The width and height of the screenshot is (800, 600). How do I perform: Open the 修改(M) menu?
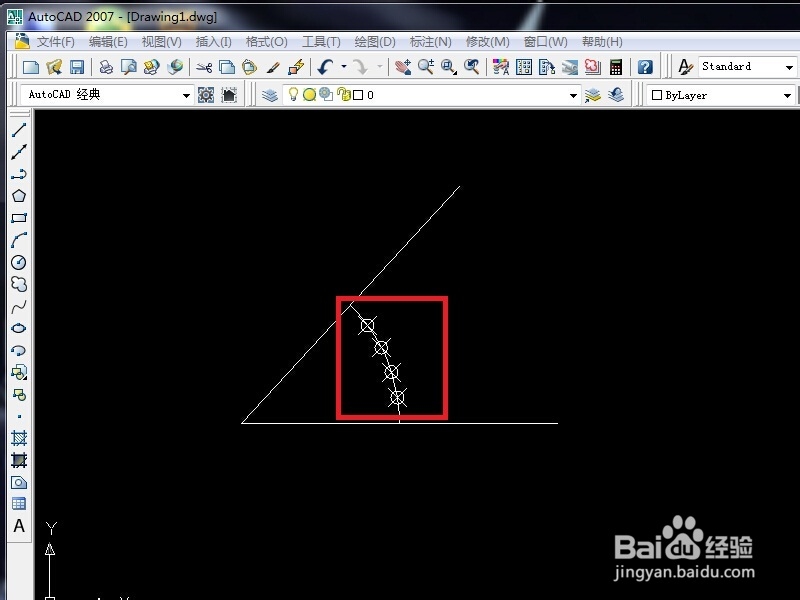487,42
